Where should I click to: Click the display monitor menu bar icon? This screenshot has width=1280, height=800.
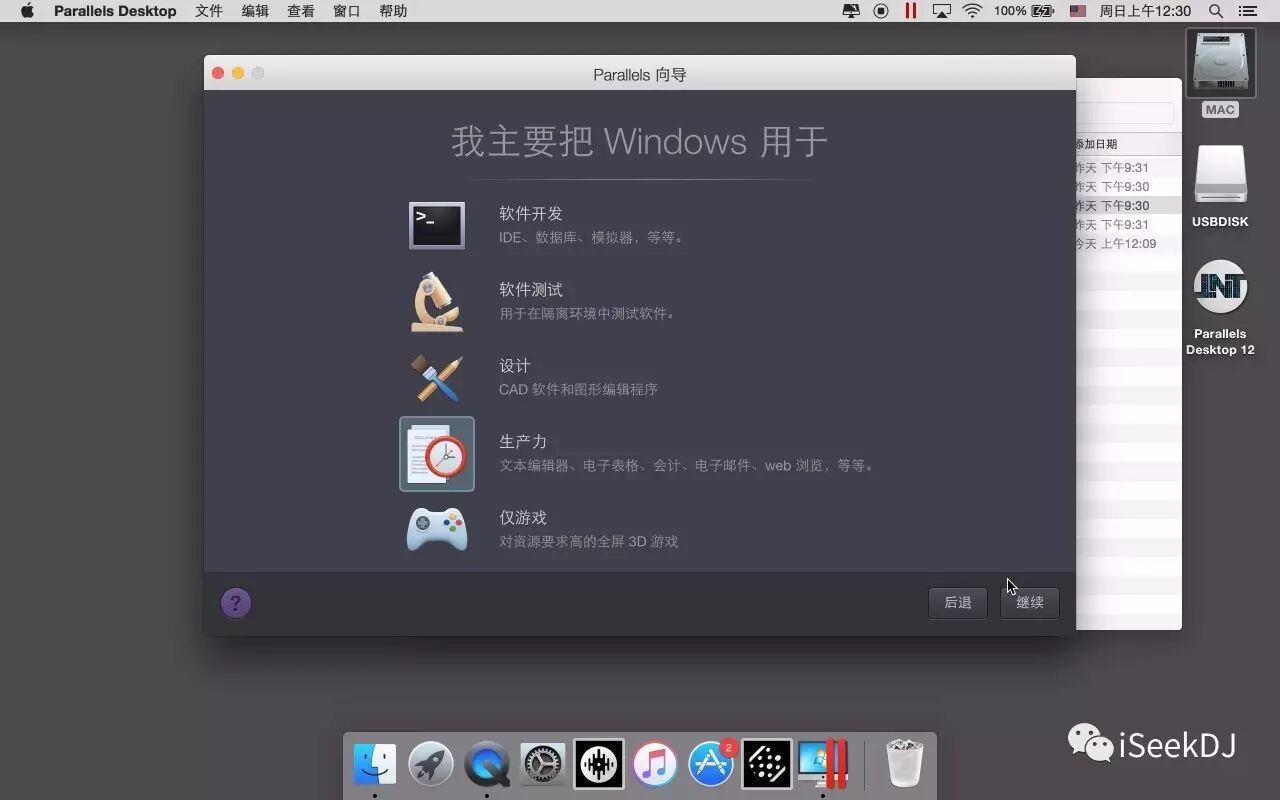(x=851, y=11)
